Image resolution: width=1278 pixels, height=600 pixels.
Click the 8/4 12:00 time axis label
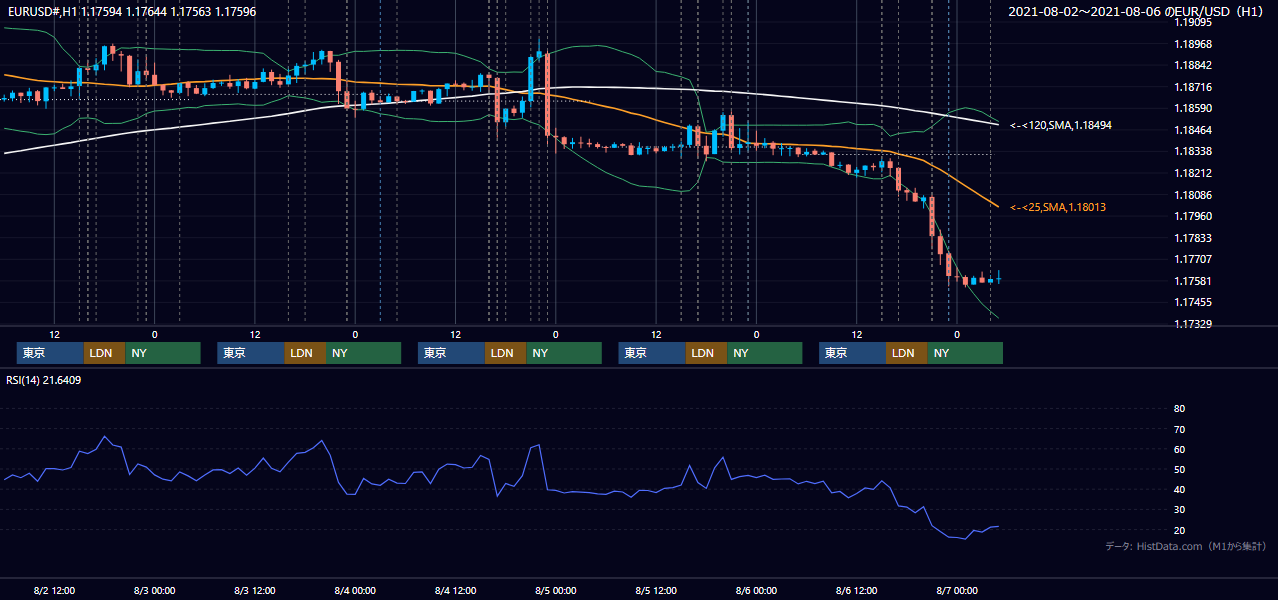456,590
